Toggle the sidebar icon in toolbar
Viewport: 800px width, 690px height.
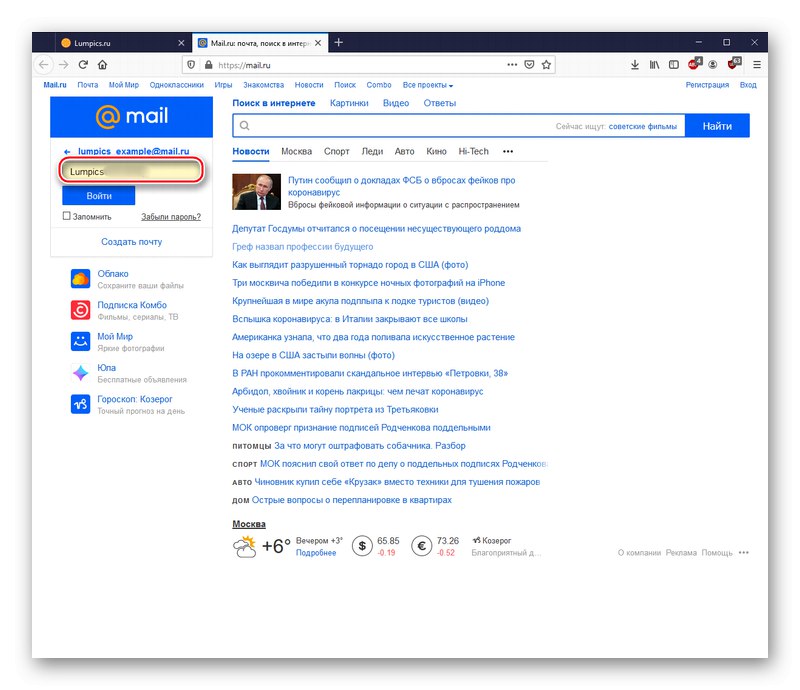click(x=673, y=65)
